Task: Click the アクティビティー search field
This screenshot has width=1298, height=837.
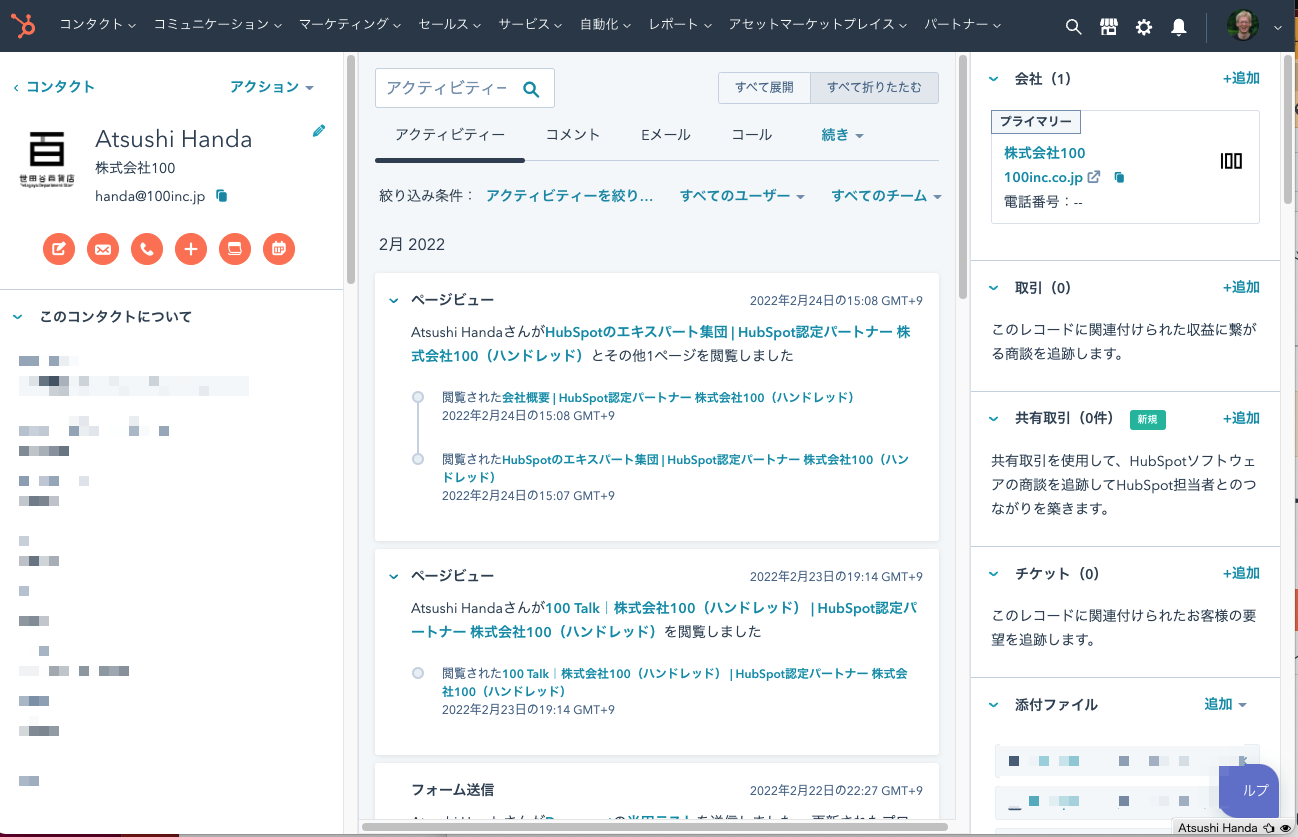Action: [x=447, y=89]
